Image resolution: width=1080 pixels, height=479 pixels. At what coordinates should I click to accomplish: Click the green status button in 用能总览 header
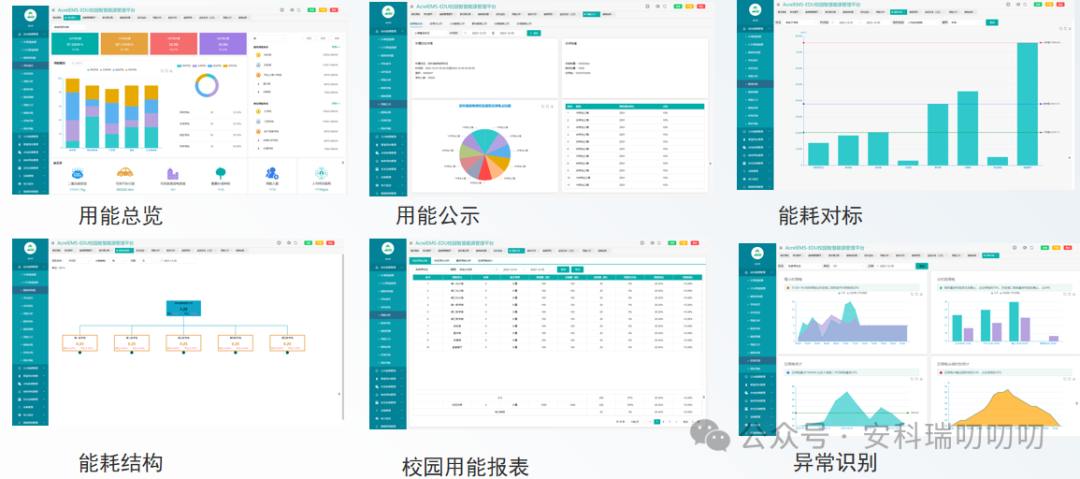tap(312, 10)
